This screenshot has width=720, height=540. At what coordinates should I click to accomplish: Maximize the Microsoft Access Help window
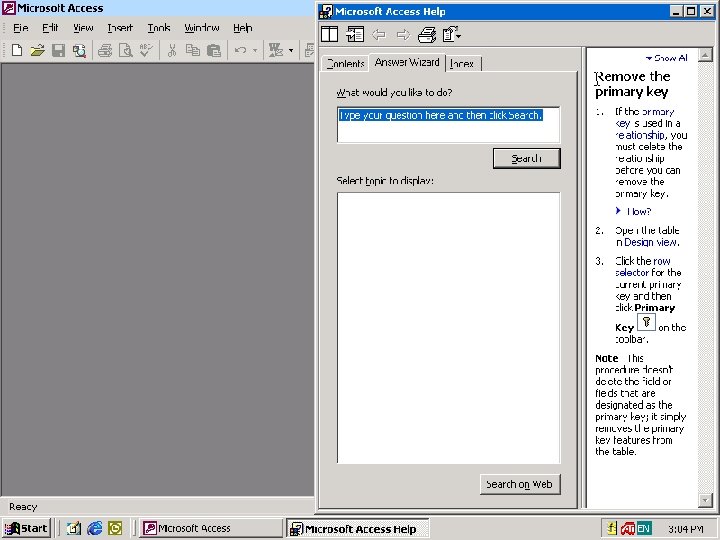pos(691,11)
